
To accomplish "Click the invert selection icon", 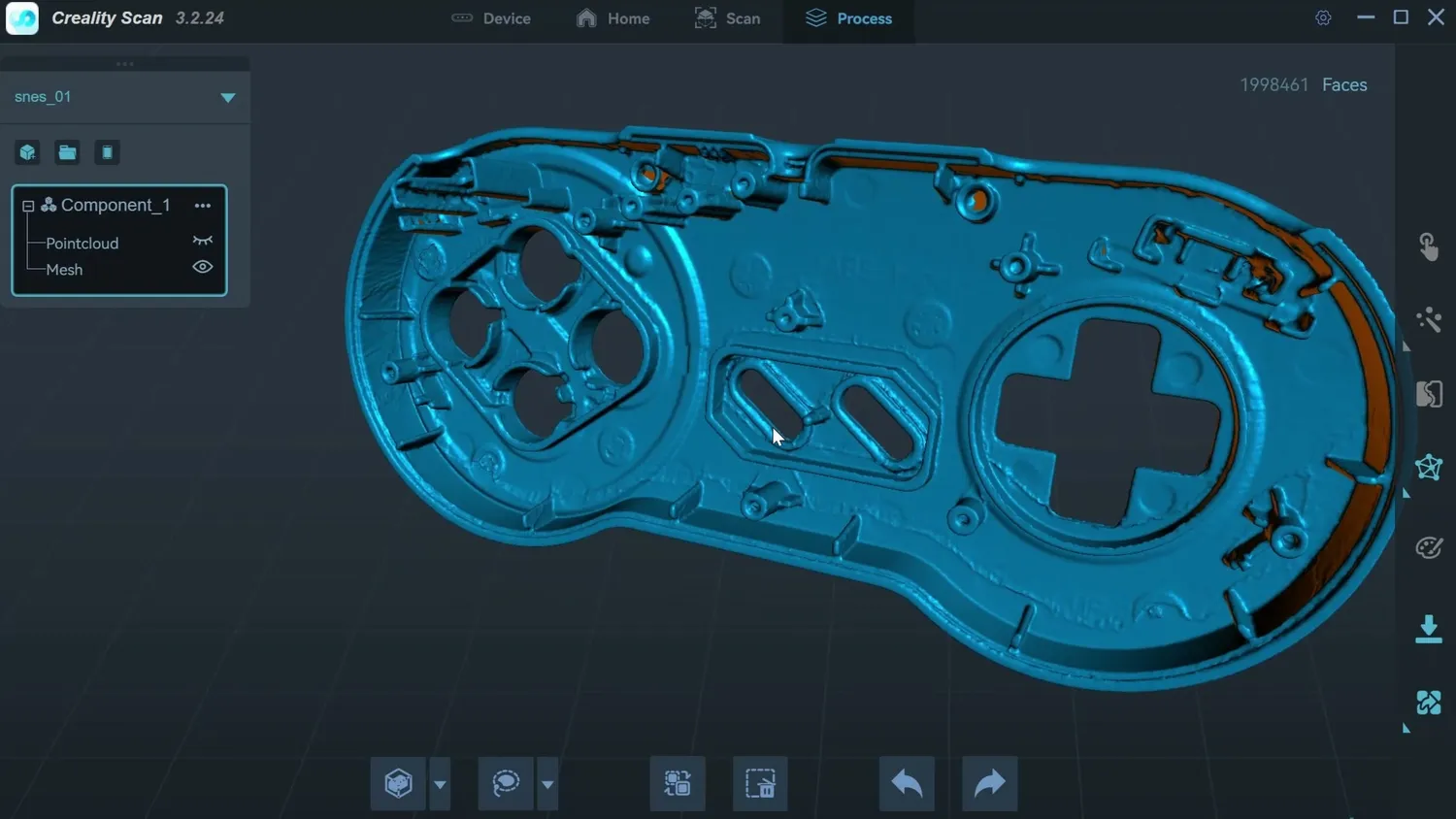I will 678,783.
